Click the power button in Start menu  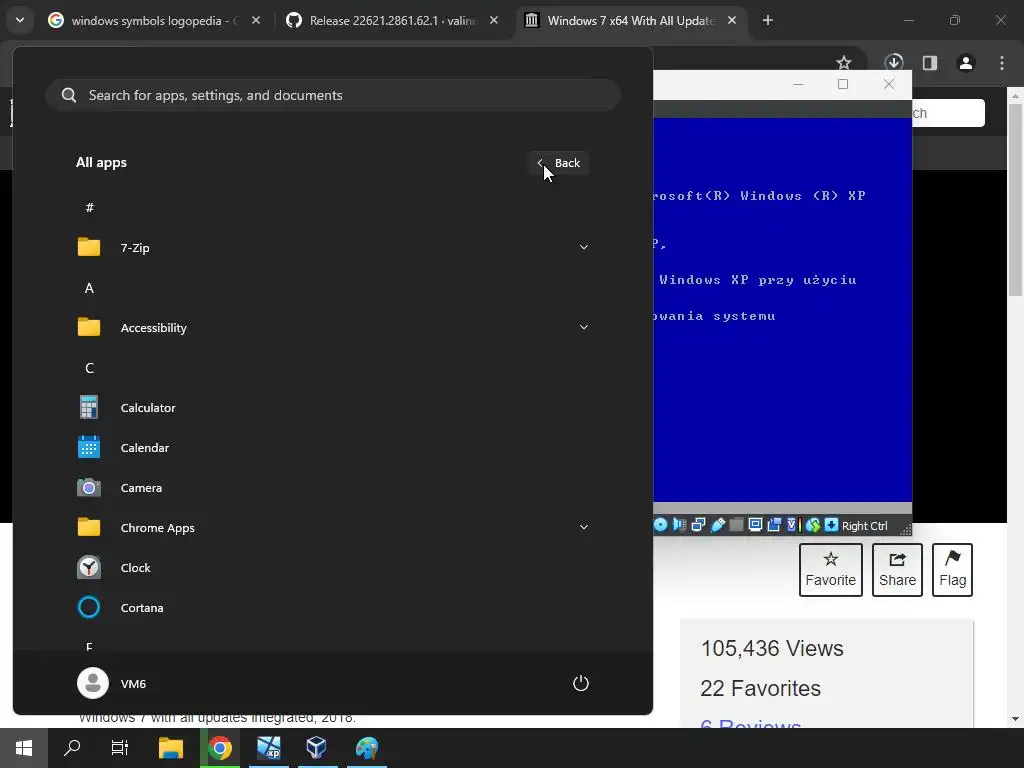click(x=581, y=683)
